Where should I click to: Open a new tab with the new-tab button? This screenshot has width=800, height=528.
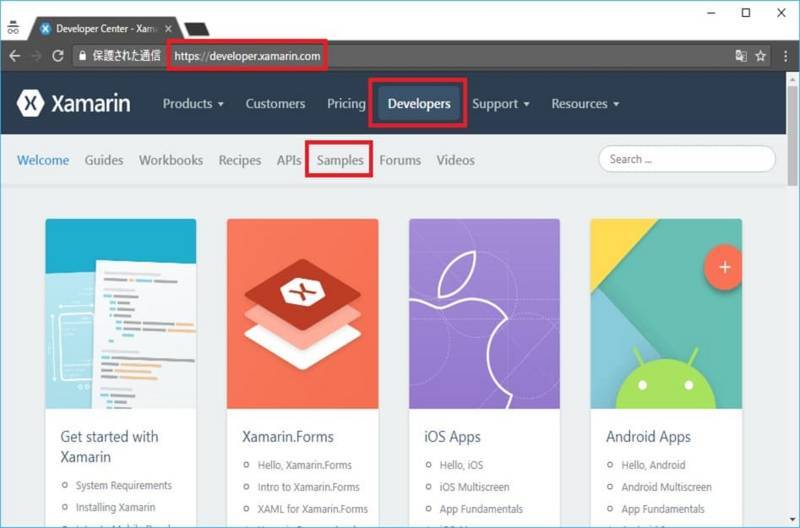[x=196, y=29]
